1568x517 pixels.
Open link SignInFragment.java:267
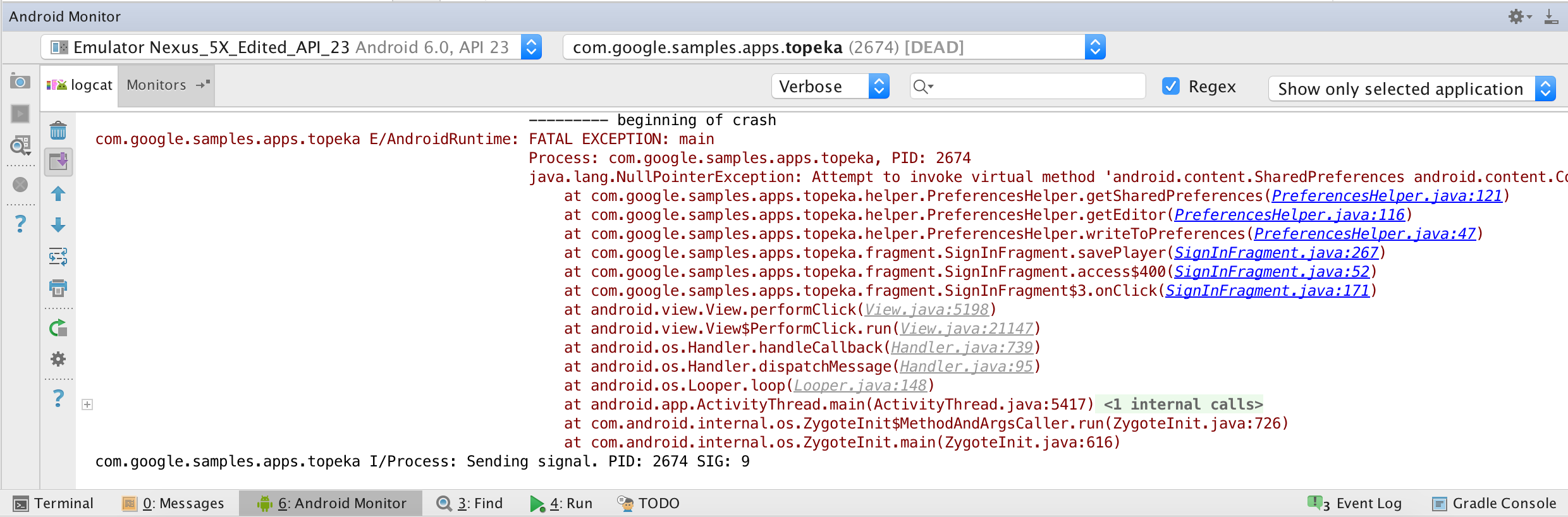point(1276,253)
